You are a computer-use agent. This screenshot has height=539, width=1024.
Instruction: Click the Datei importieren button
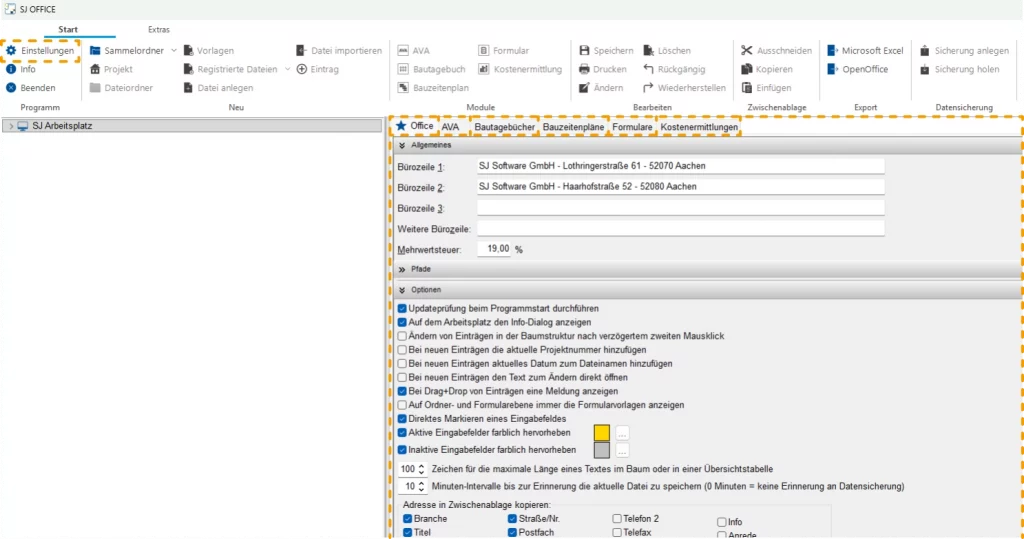click(339, 50)
